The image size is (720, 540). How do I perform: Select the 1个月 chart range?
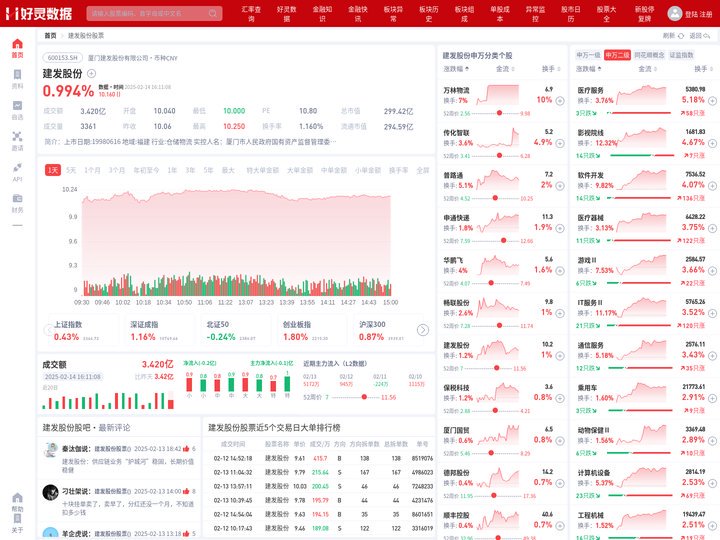point(92,170)
